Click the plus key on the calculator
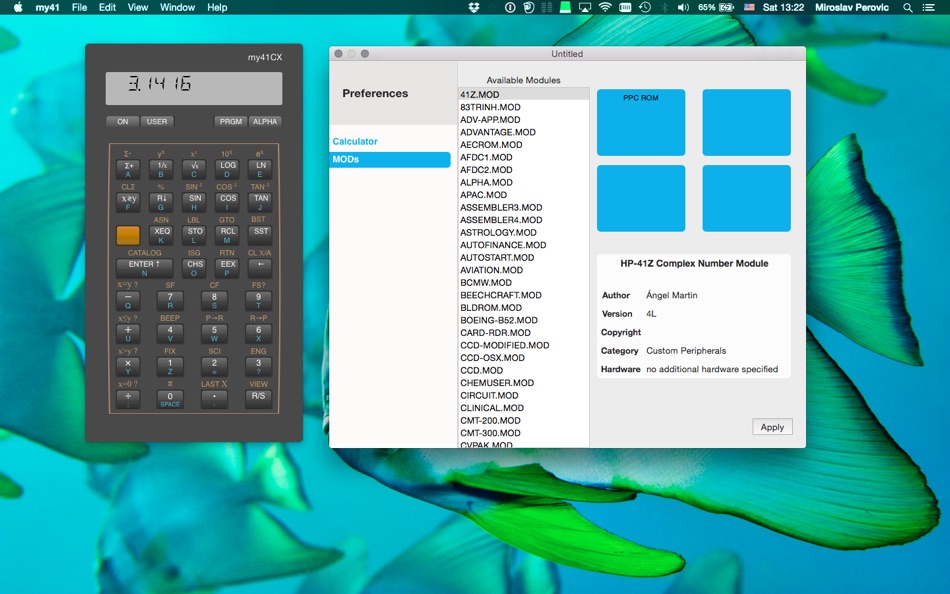Image resolution: width=950 pixels, height=594 pixels. [128, 334]
